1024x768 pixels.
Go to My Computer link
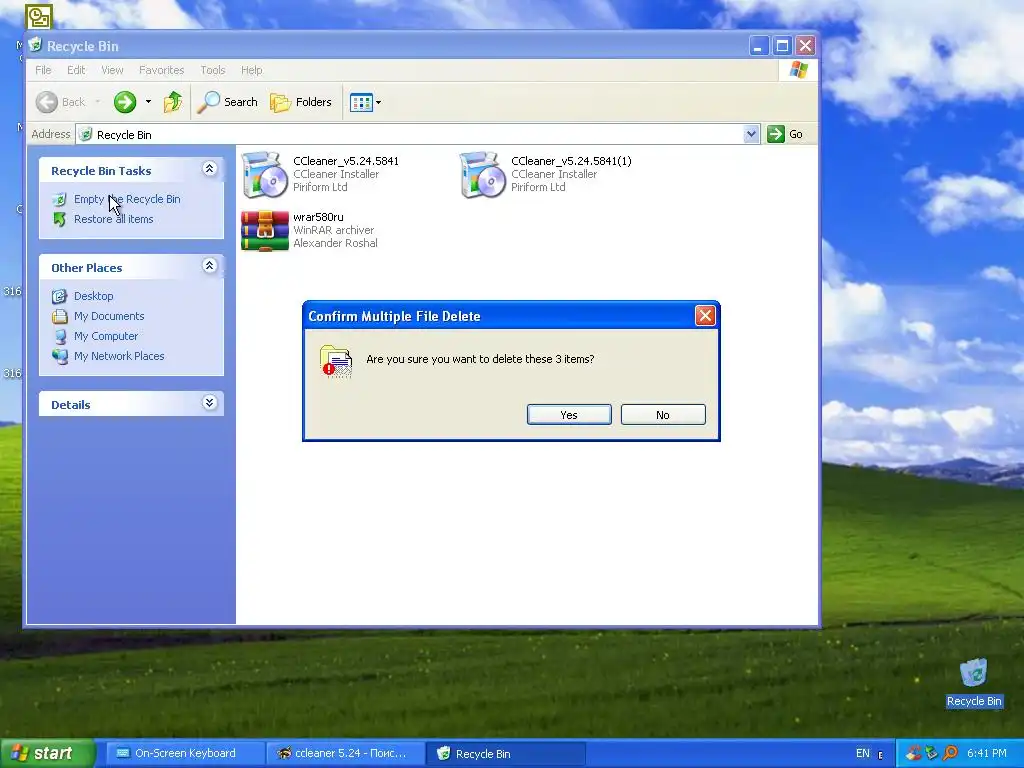tap(106, 336)
